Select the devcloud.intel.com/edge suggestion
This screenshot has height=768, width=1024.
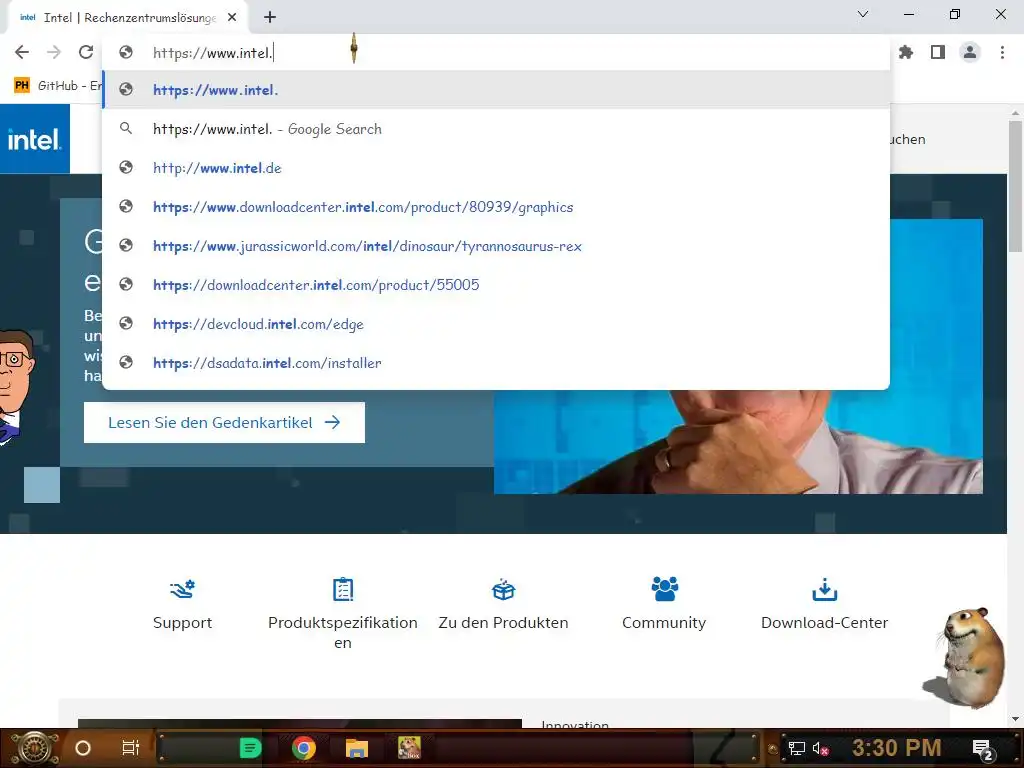[x=496, y=324]
